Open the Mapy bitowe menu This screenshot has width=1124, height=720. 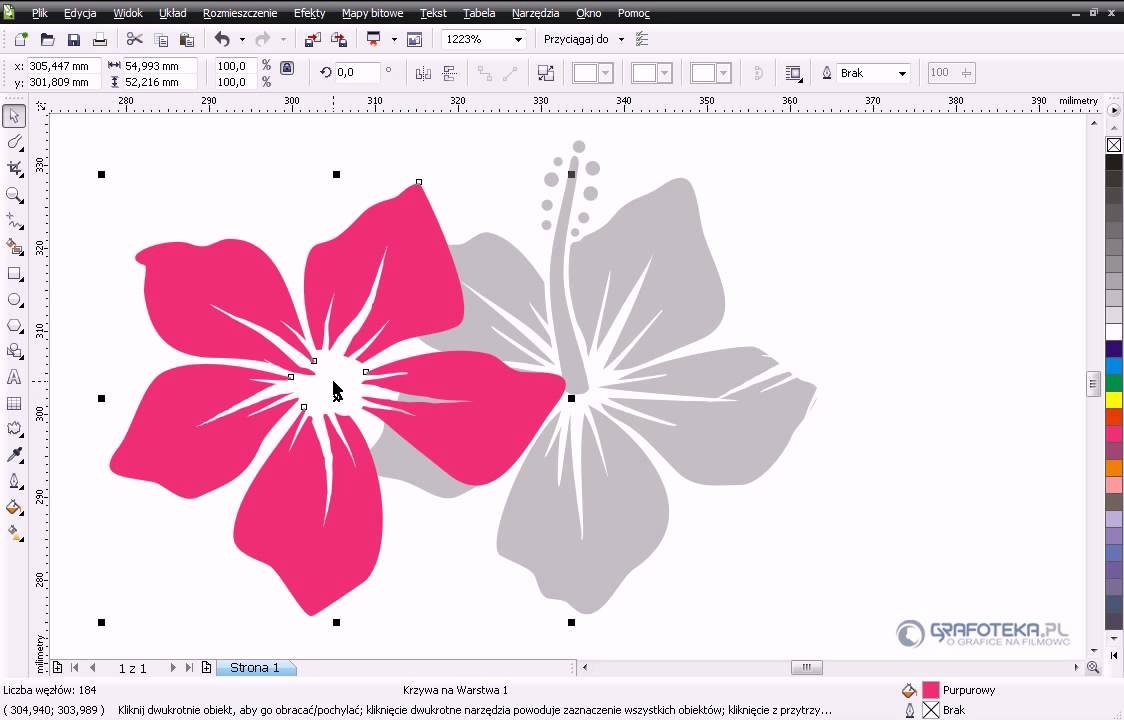[372, 13]
